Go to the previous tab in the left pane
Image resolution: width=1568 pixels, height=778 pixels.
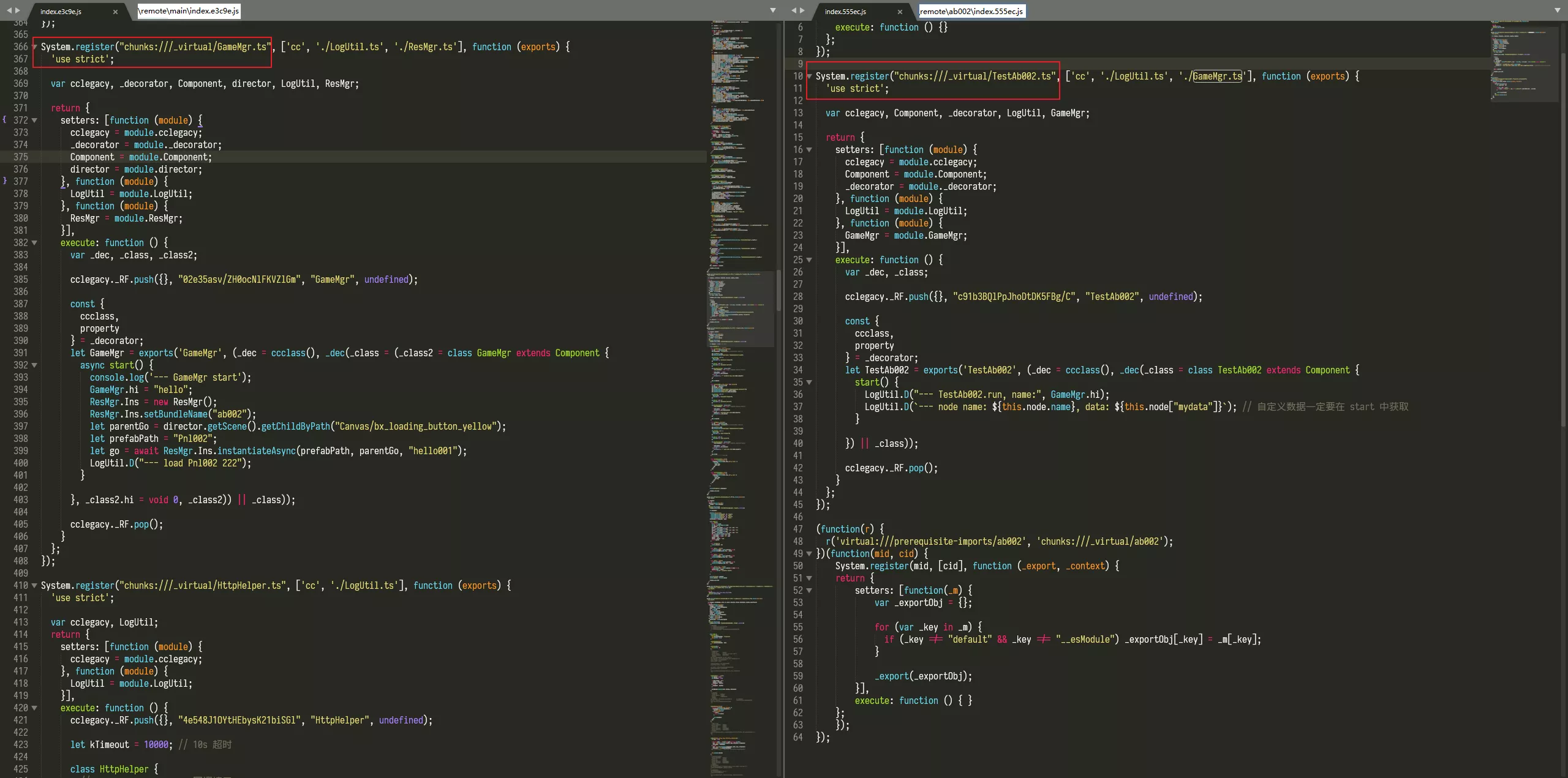(9, 10)
